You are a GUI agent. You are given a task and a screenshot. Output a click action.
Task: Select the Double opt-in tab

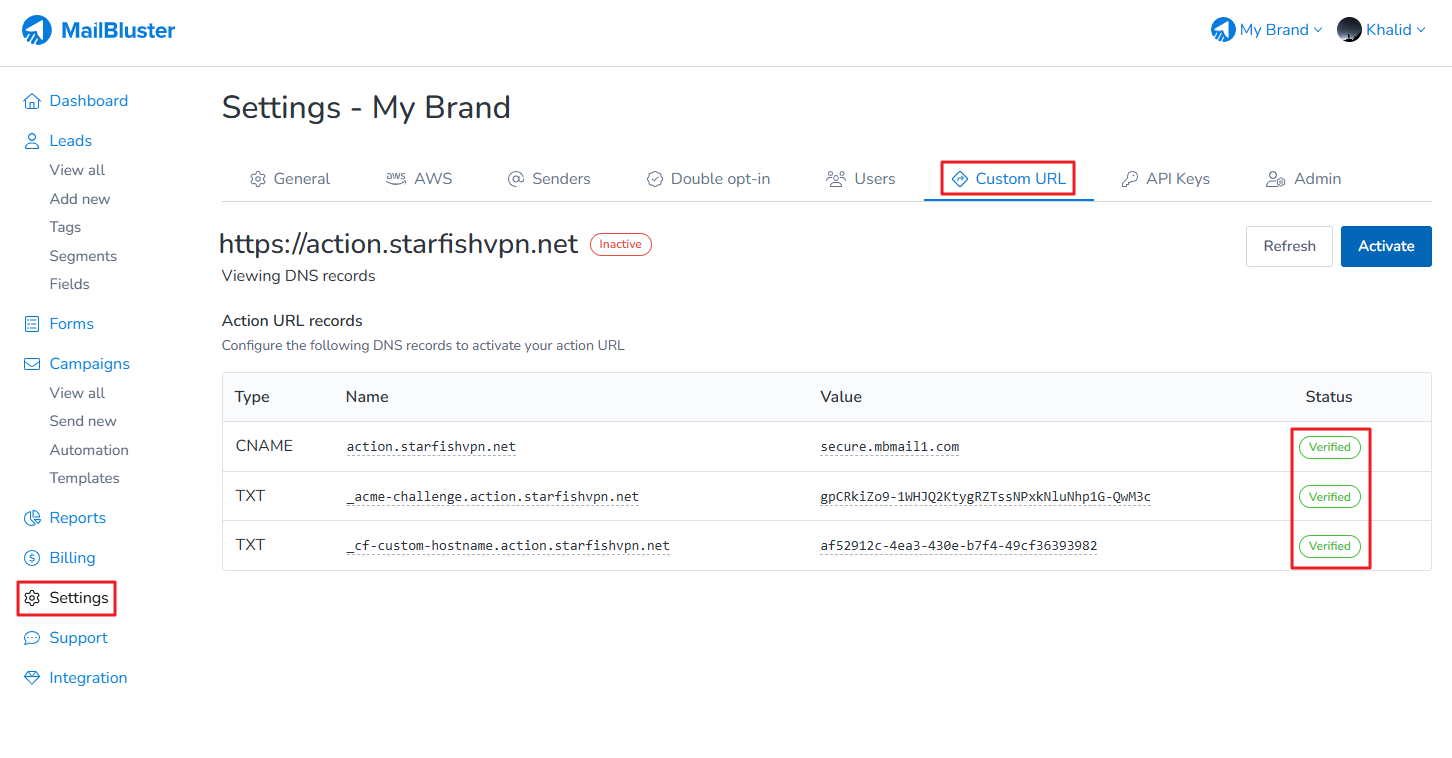tap(708, 179)
